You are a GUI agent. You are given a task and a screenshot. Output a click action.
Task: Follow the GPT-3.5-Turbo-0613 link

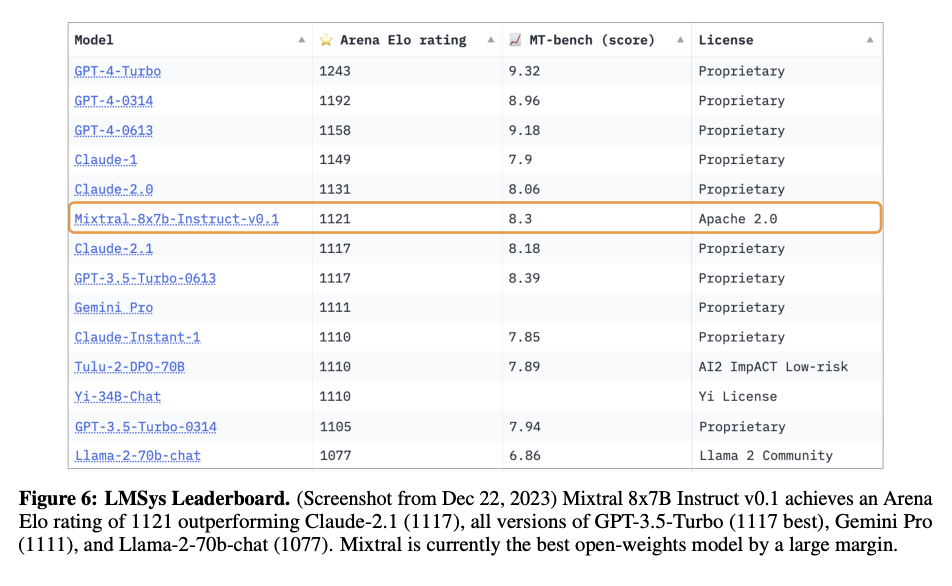coord(145,278)
